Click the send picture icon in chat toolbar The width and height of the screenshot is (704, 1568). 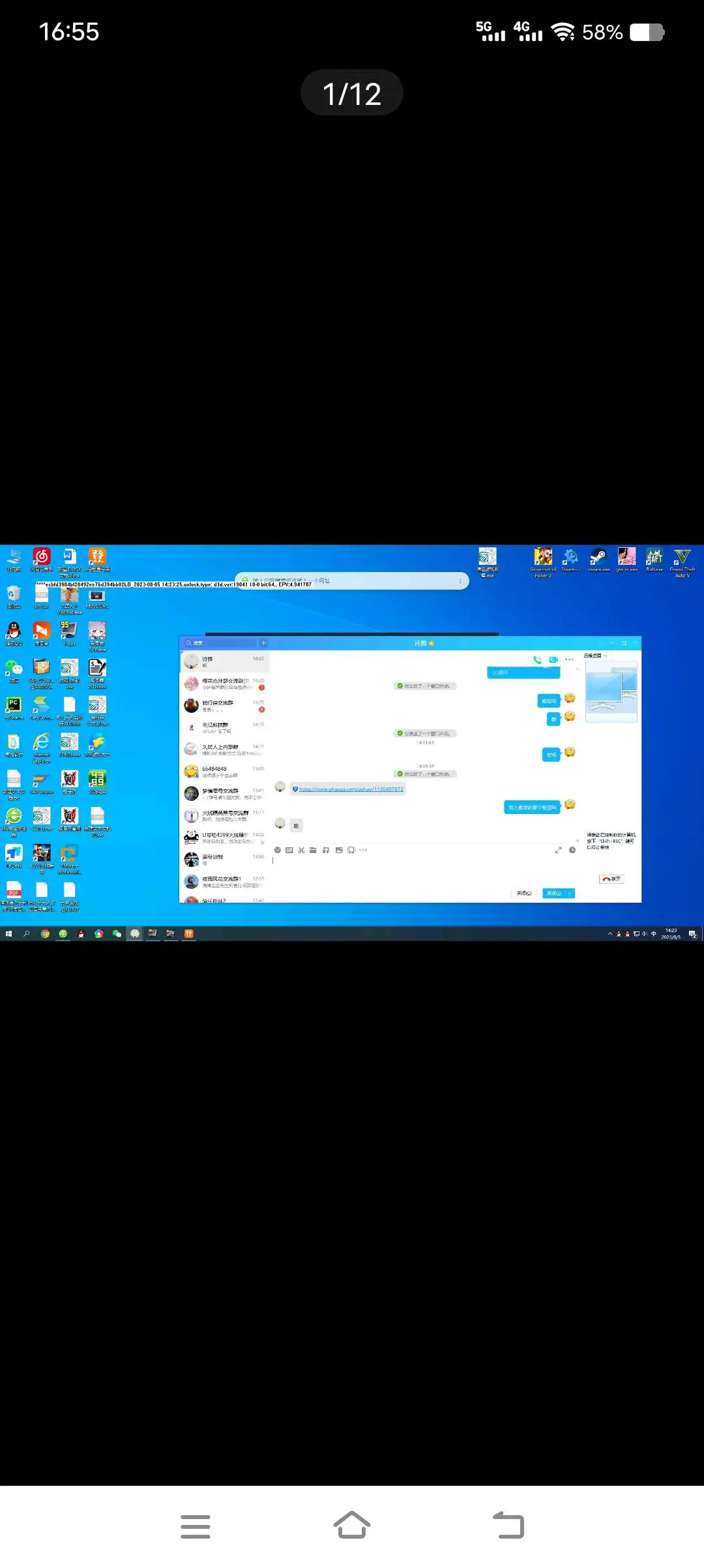(x=338, y=850)
